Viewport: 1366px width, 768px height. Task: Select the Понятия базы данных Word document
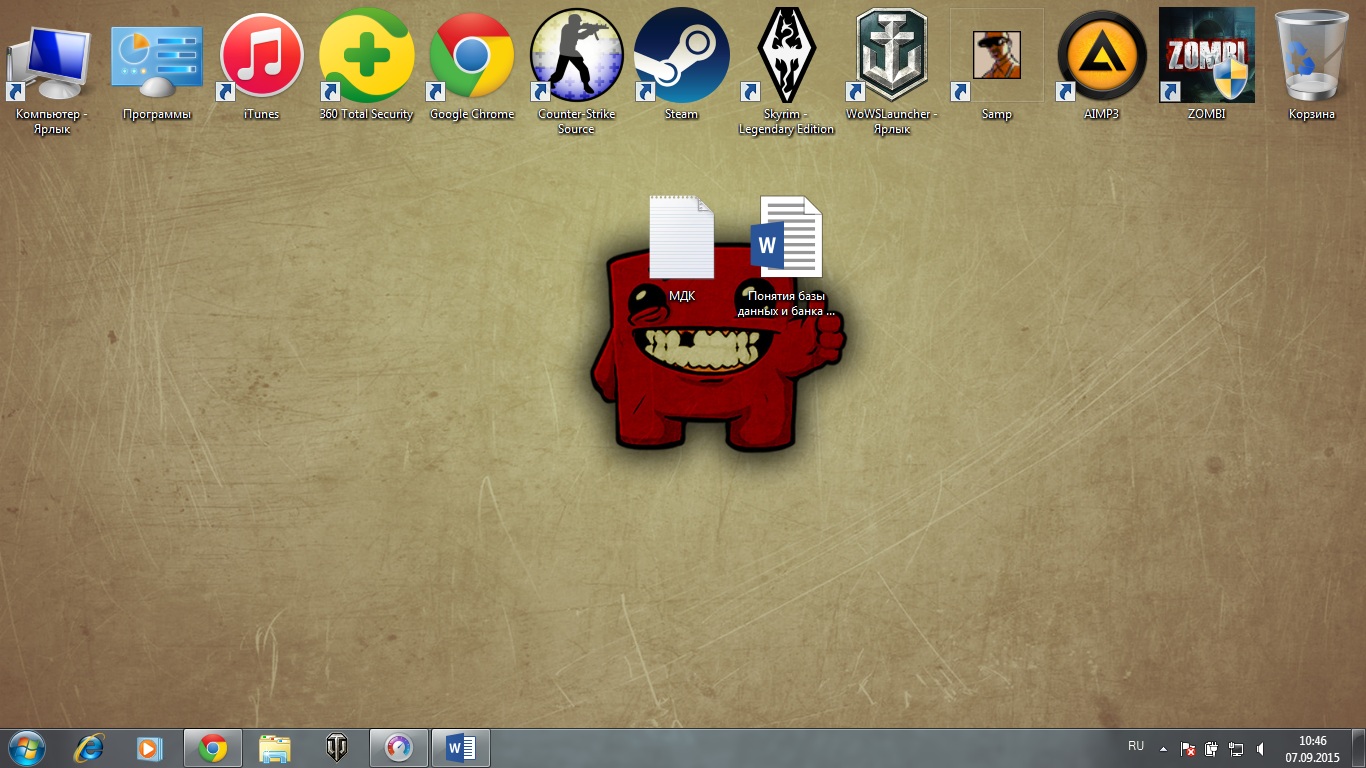786,257
